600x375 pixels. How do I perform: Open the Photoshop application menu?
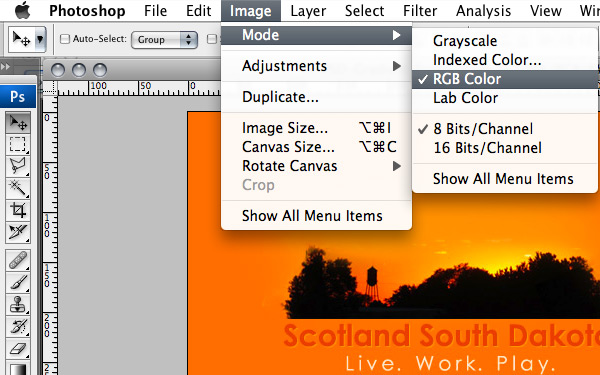[87, 11]
